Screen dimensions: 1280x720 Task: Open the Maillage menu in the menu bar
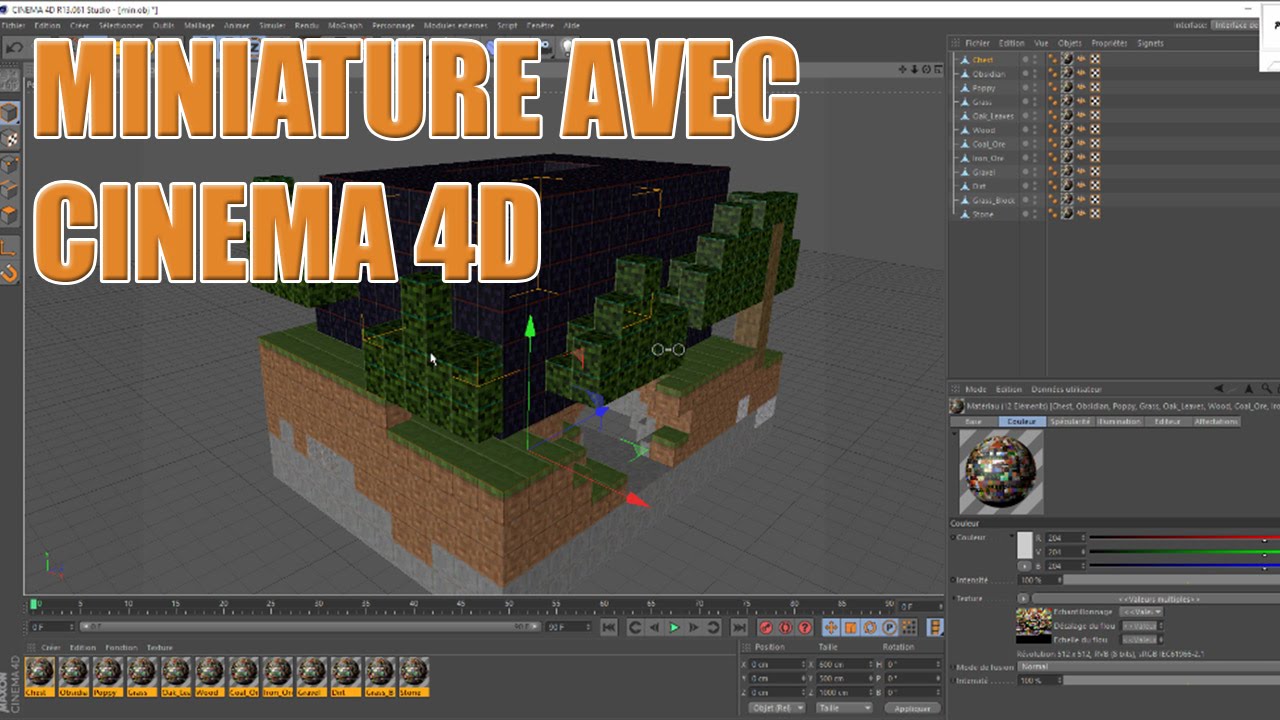click(199, 25)
